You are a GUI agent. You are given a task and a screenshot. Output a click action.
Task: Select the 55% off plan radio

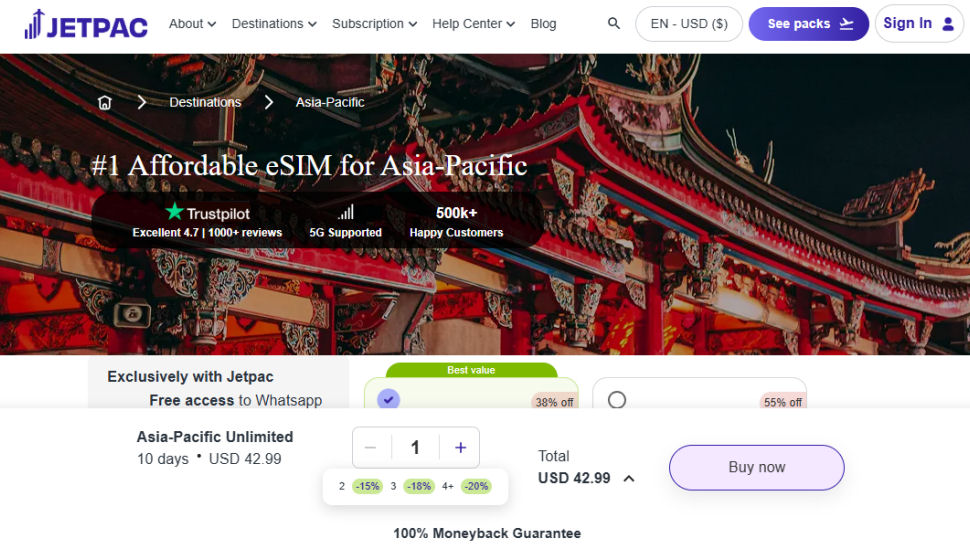617,400
